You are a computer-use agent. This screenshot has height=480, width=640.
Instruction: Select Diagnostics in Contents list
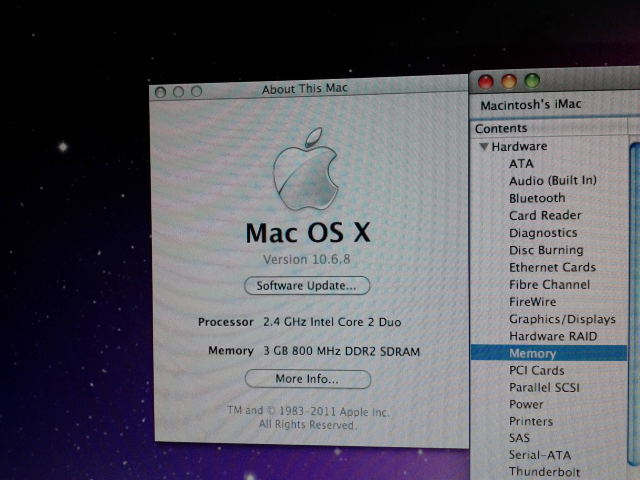click(543, 233)
